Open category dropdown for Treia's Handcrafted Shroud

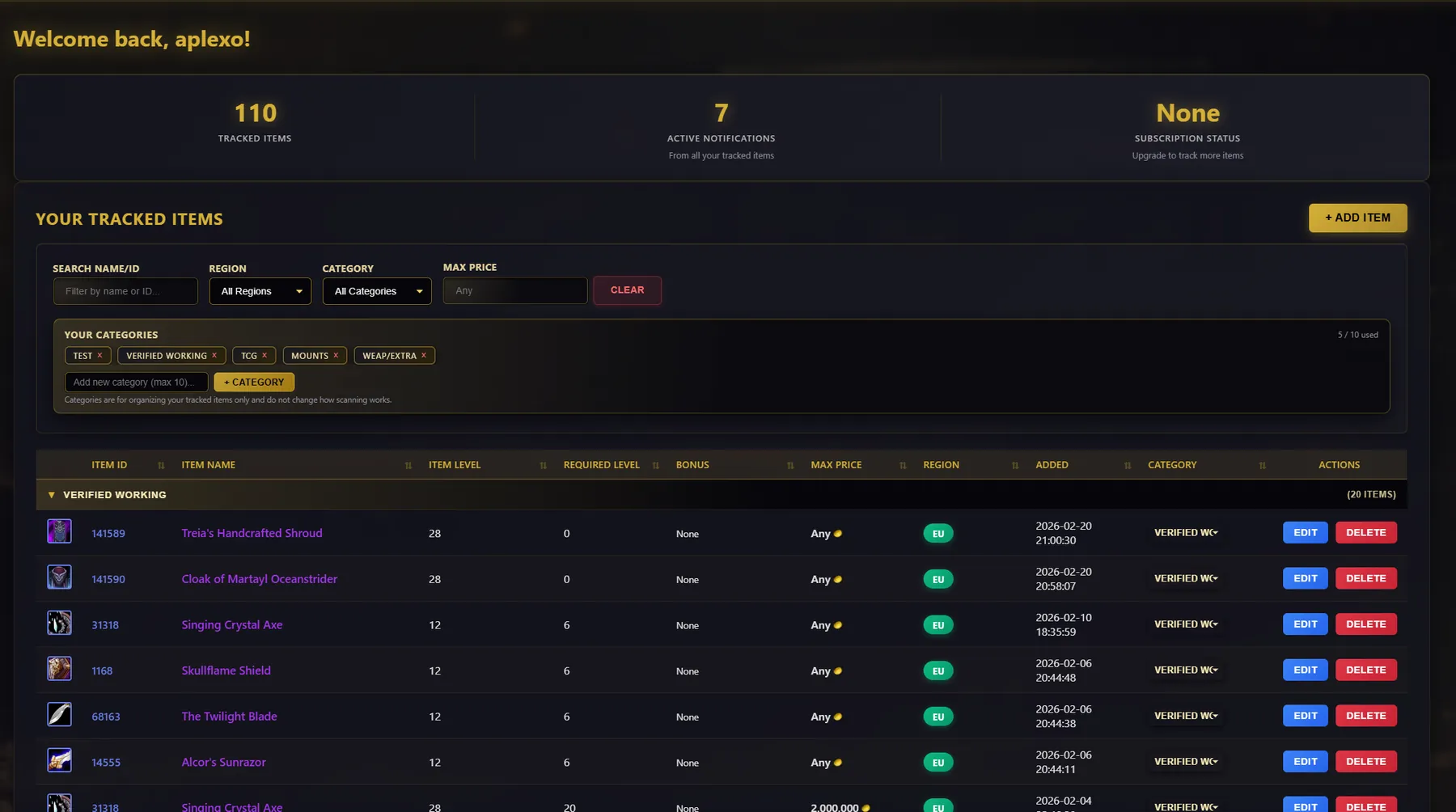(x=1186, y=533)
